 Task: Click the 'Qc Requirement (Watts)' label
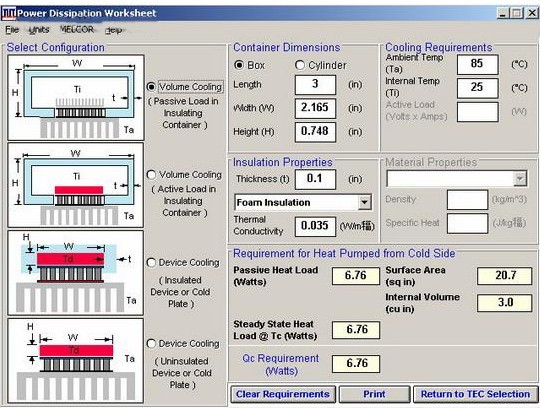281,365
